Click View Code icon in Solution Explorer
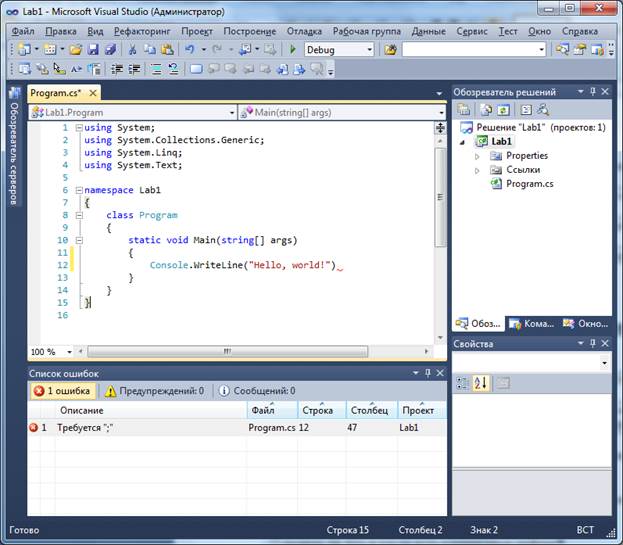The height and width of the screenshot is (545, 623). (x=526, y=110)
